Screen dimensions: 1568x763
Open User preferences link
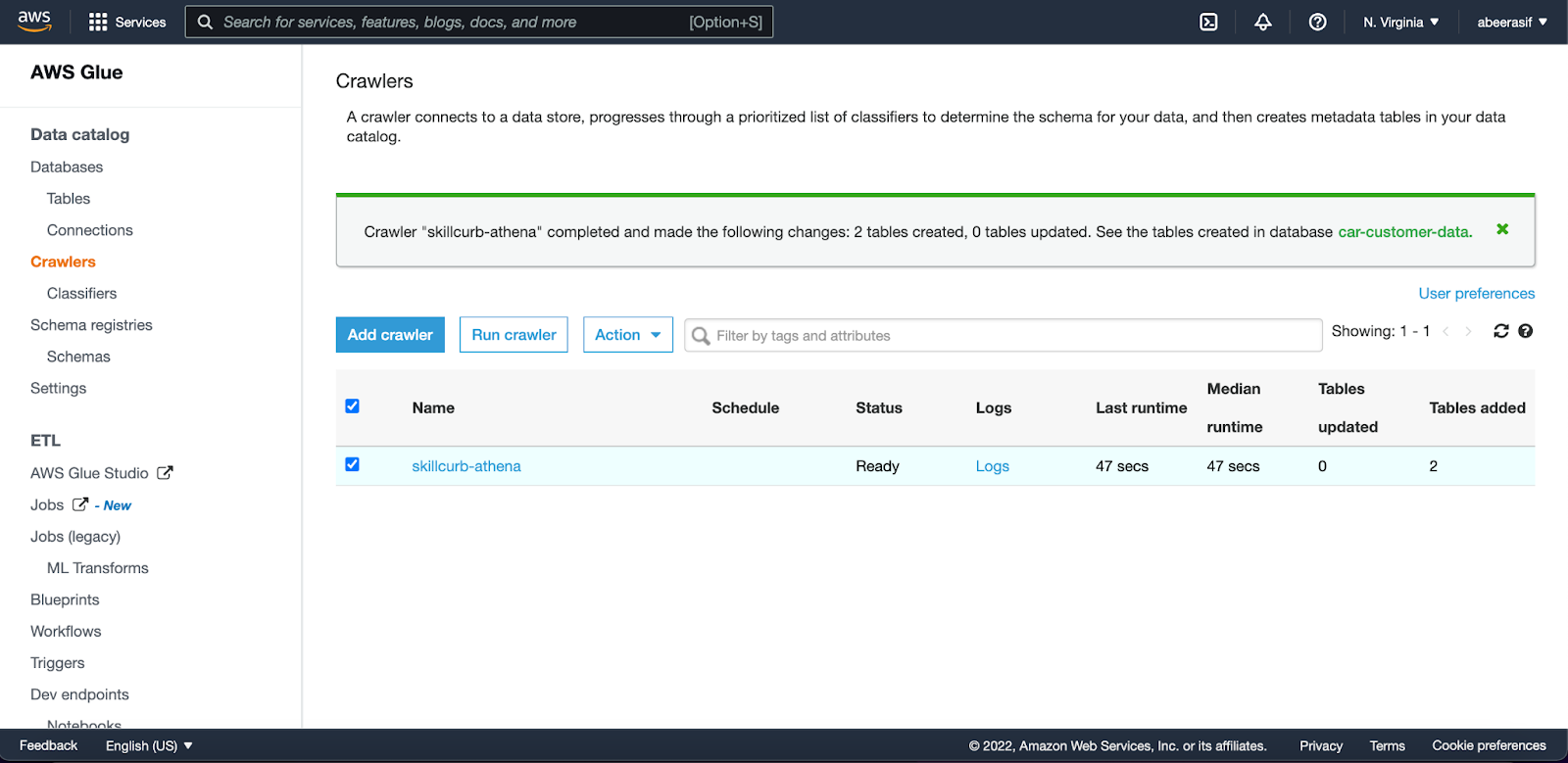pos(1477,294)
